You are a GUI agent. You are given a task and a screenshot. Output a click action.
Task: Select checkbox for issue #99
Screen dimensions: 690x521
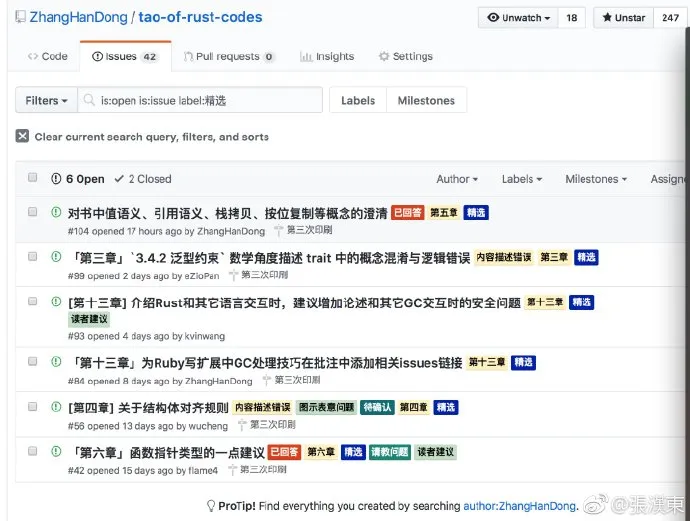(x=33, y=256)
